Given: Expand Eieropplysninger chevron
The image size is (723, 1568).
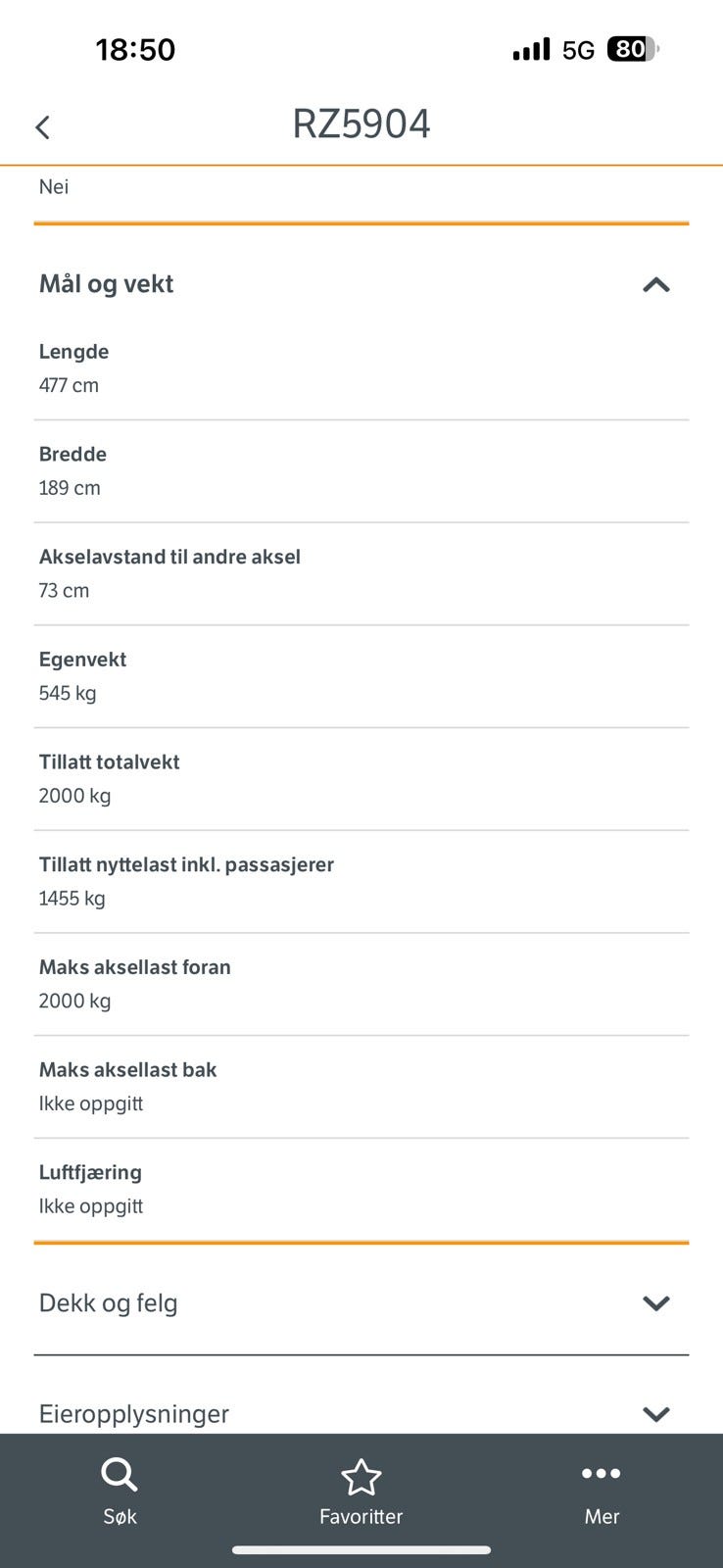Looking at the screenshot, I should click(655, 1413).
